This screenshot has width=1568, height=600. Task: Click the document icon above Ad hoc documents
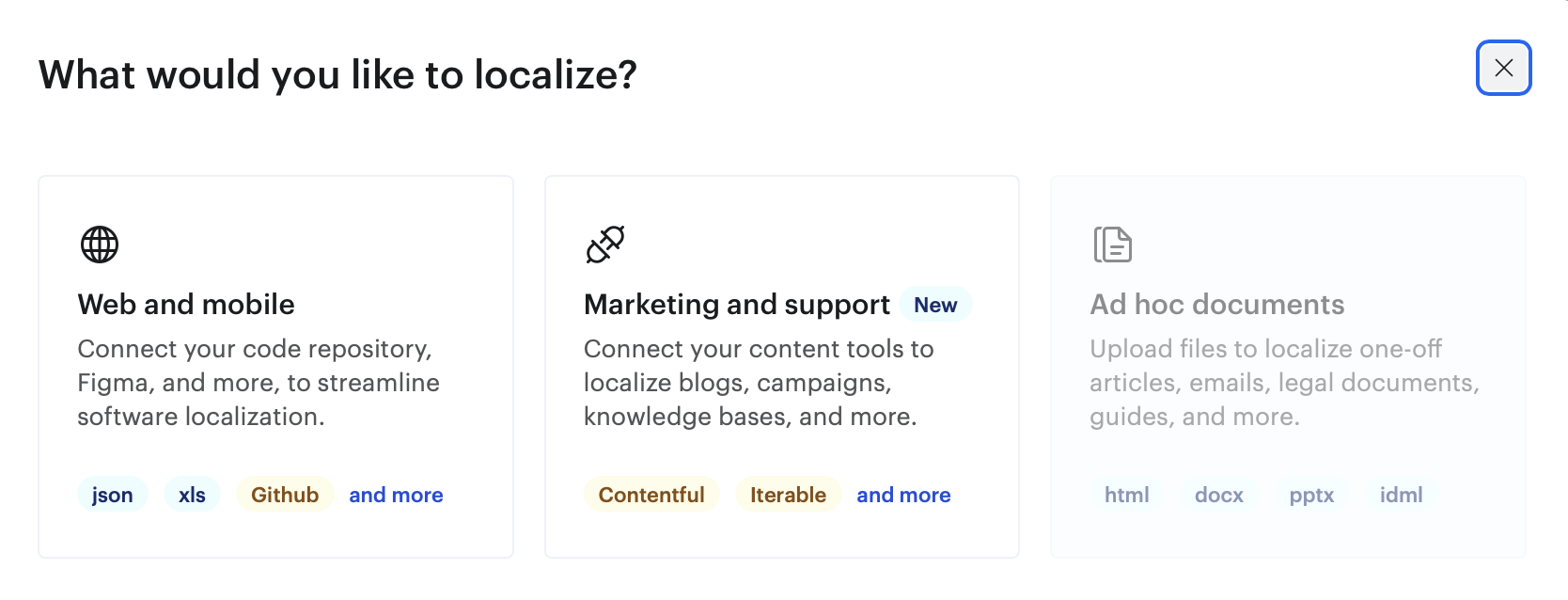(x=1112, y=245)
